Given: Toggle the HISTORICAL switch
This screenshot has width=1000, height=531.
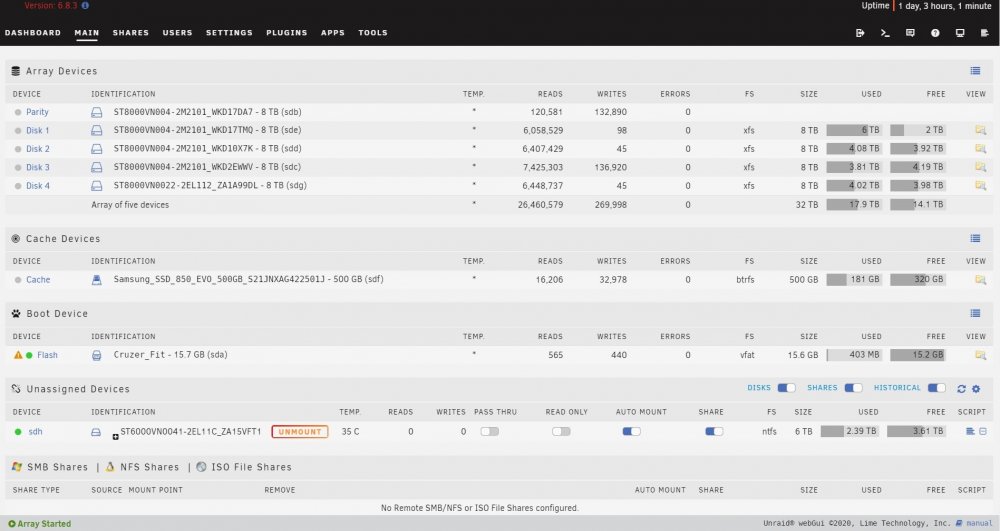Looking at the screenshot, I should pyautogui.click(x=936, y=388).
